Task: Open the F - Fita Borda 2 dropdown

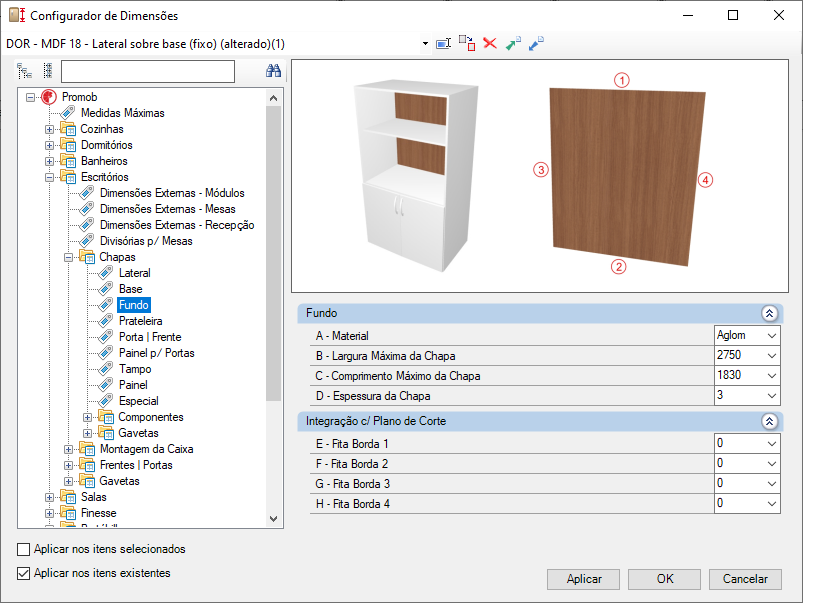Action: 771,464
